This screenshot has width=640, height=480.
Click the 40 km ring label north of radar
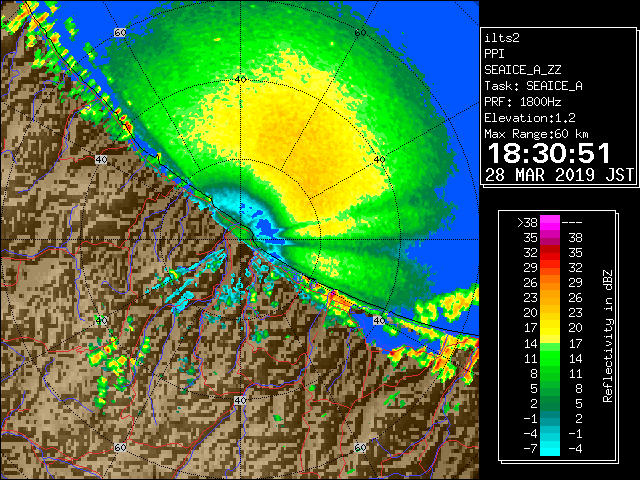240,79
